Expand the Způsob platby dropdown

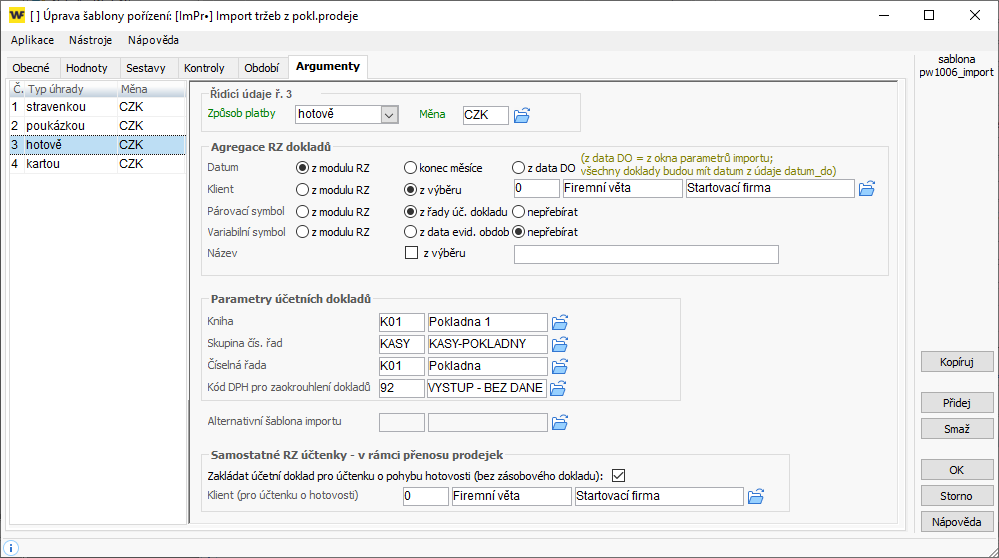pyautogui.click(x=389, y=115)
